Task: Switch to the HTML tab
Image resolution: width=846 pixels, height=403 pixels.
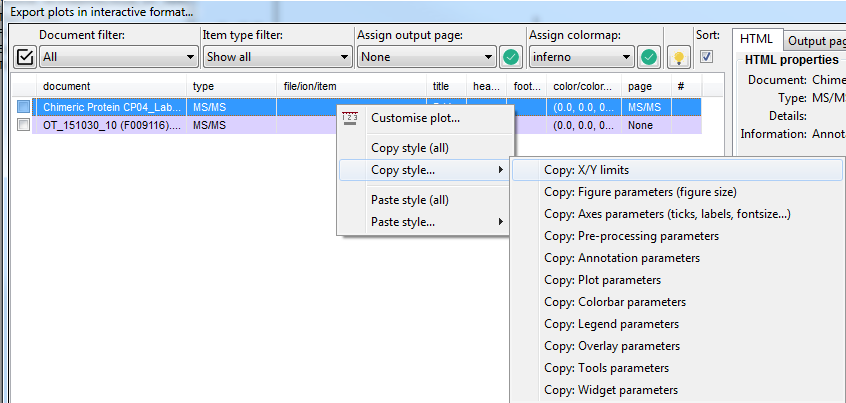Action: (755, 39)
